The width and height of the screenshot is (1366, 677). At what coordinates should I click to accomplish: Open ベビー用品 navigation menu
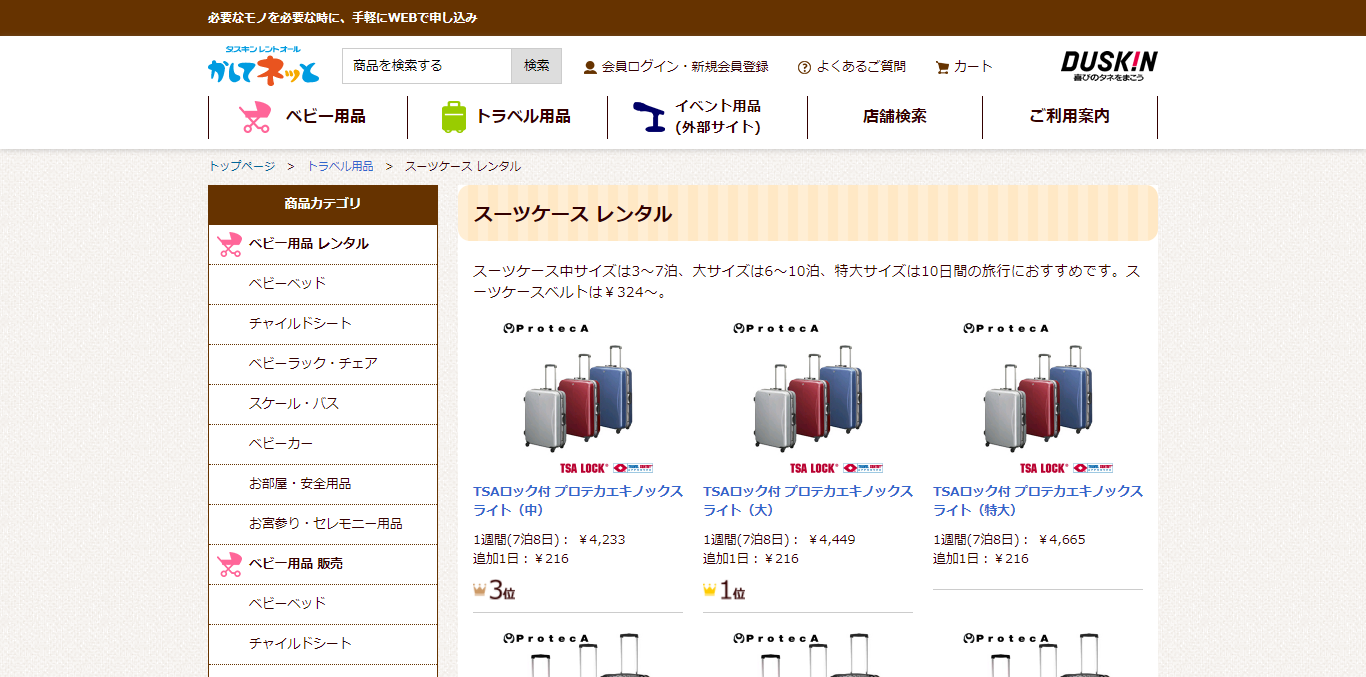[x=308, y=117]
